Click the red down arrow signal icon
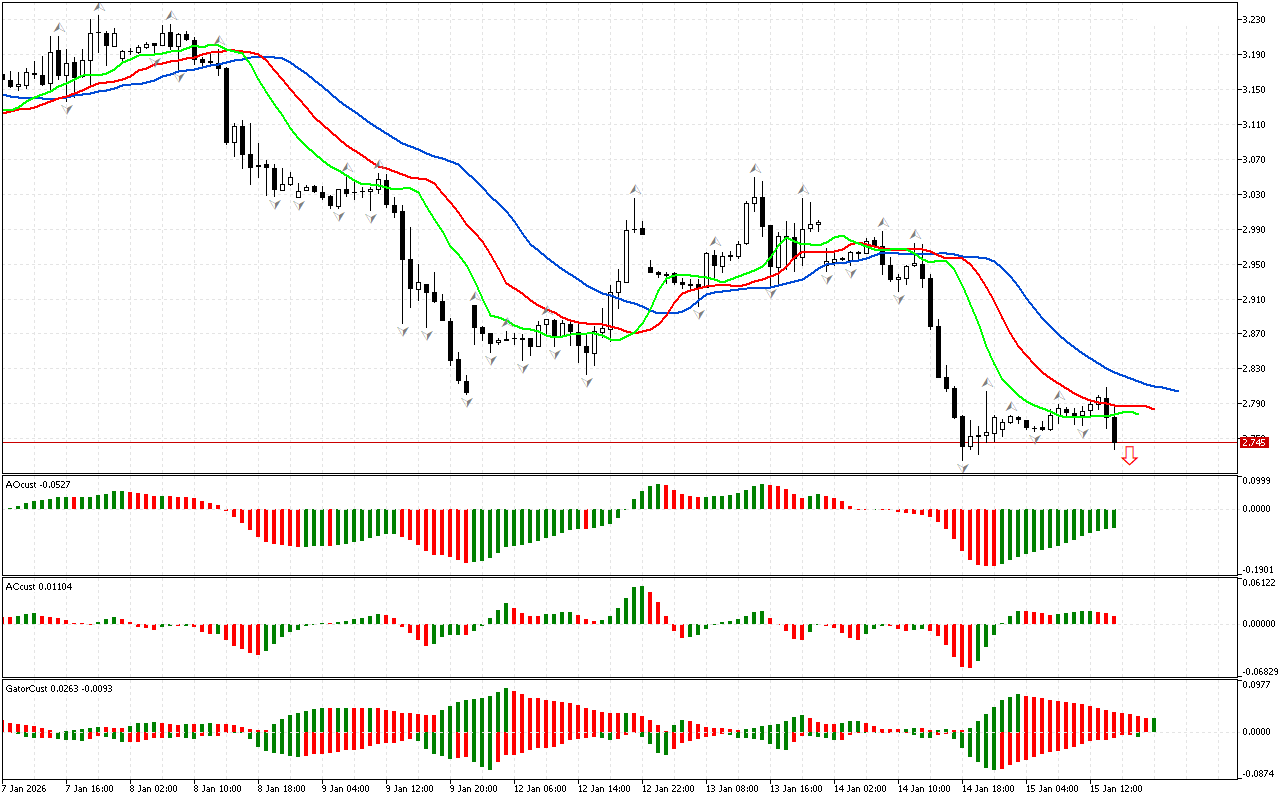This screenshot has height=800, width=1280. [x=1129, y=456]
